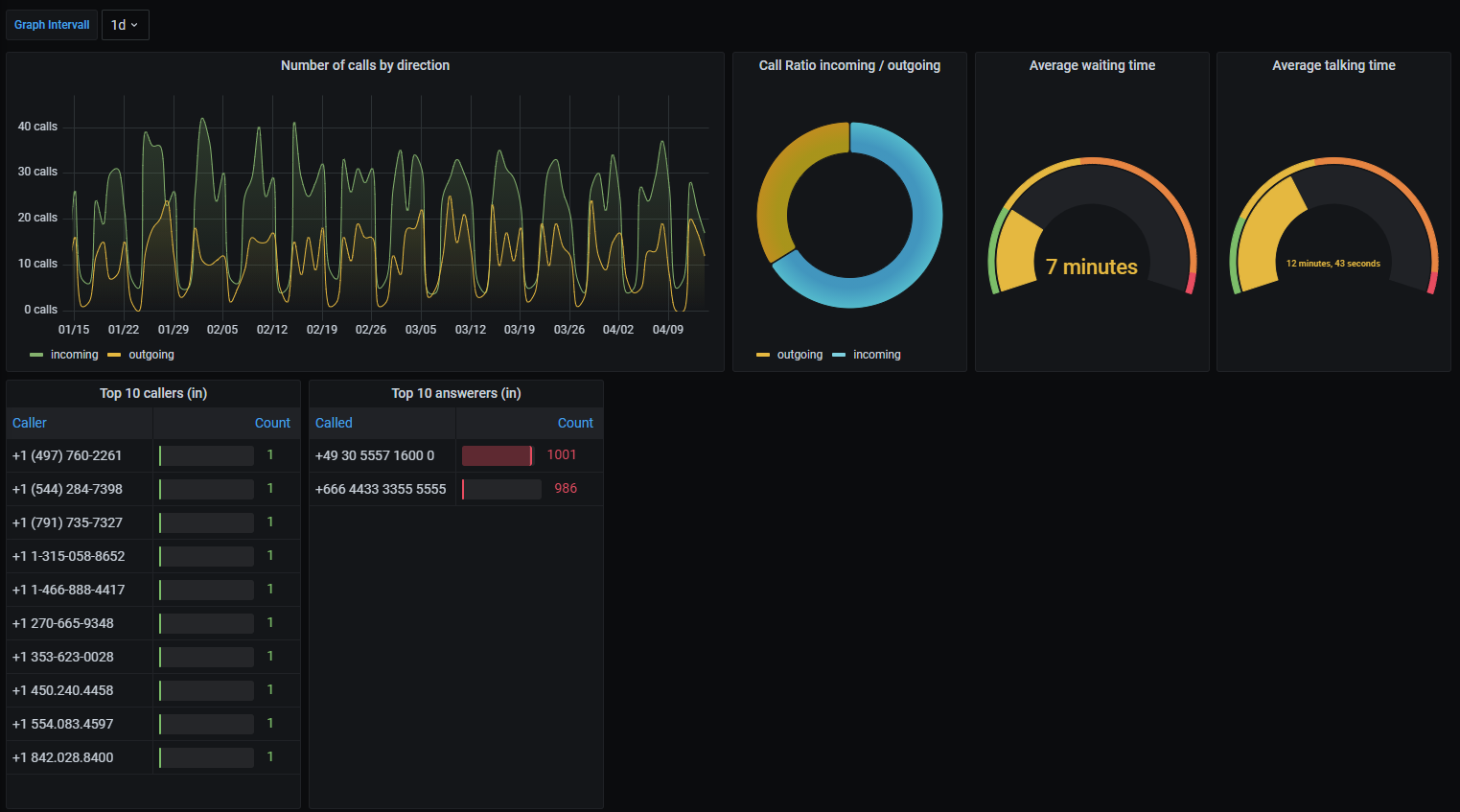Select caller +1 270-665-9348
The width and height of the screenshot is (1460, 812).
click(x=62, y=623)
